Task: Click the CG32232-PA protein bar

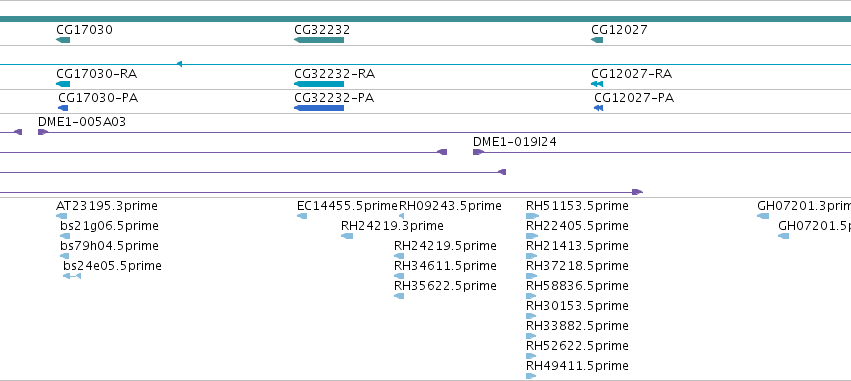Action: [x=319, y=108]
